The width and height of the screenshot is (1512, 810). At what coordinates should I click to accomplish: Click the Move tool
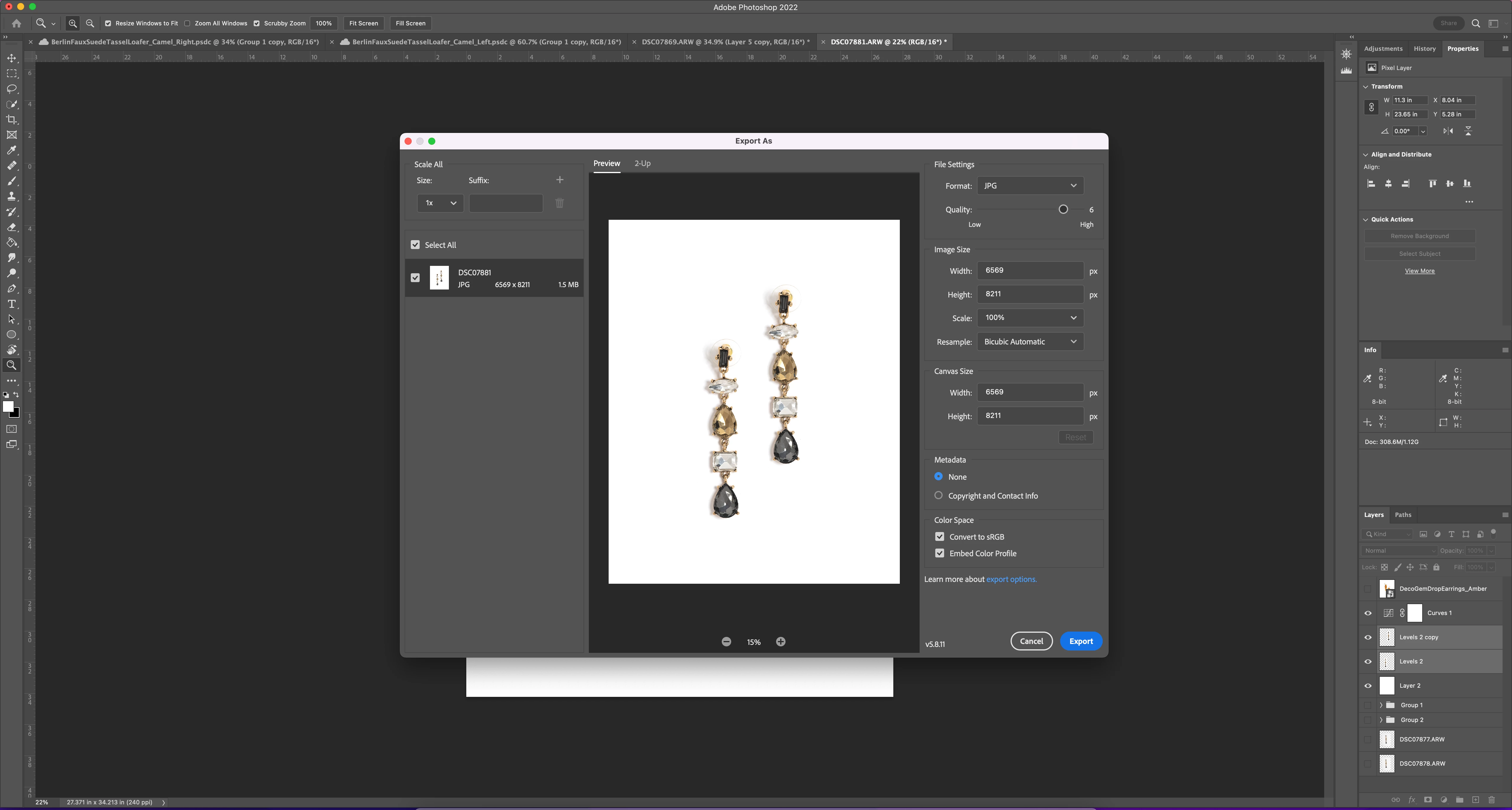click(x=12, y=58)
